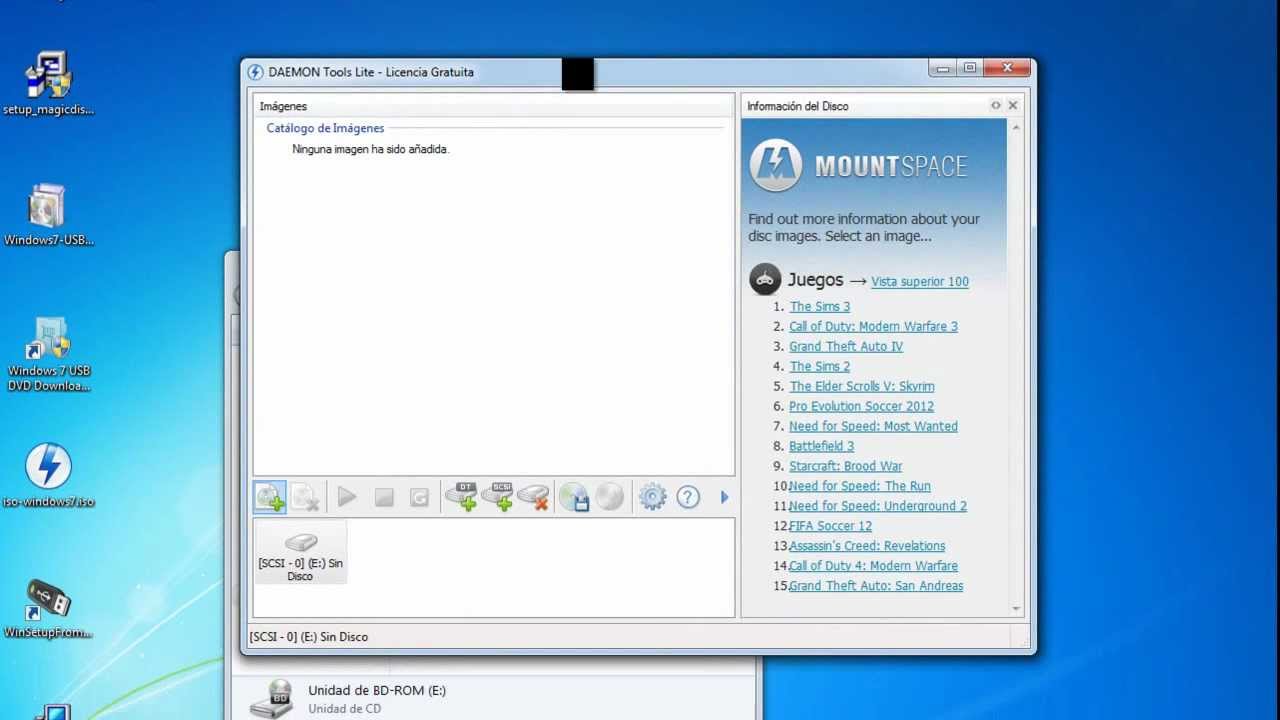Open The Sims 3 link
Viewport: 1280px width, 720px height.
click(820, 307)
